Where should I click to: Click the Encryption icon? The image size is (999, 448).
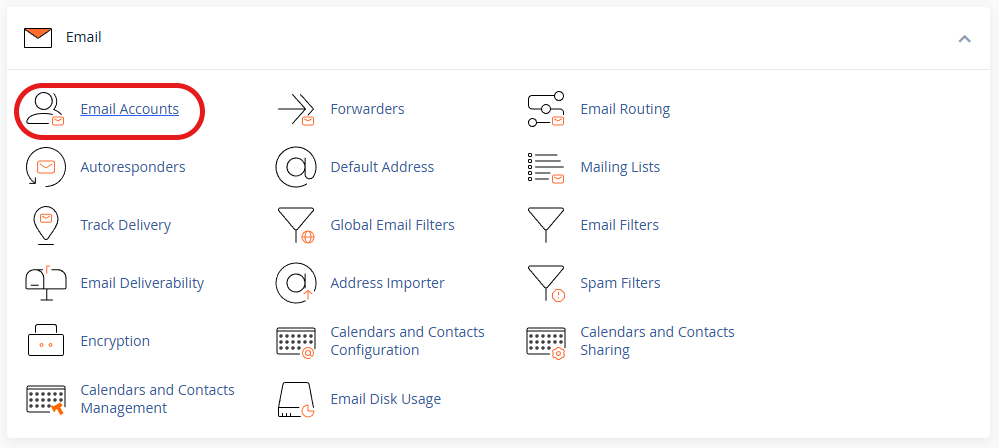click(x=45, y=341)
